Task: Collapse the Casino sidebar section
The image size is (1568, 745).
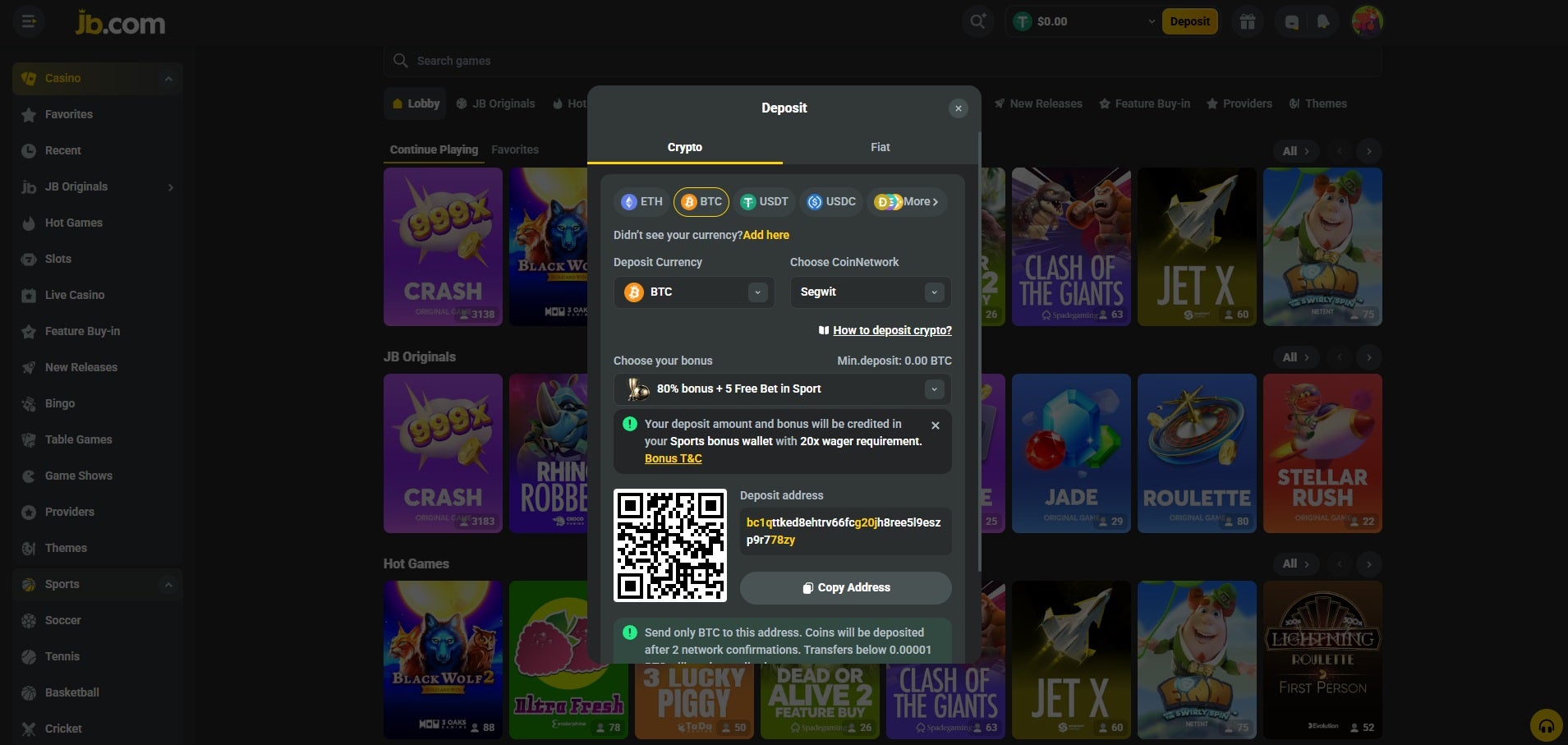Action: tap(168, 79)
